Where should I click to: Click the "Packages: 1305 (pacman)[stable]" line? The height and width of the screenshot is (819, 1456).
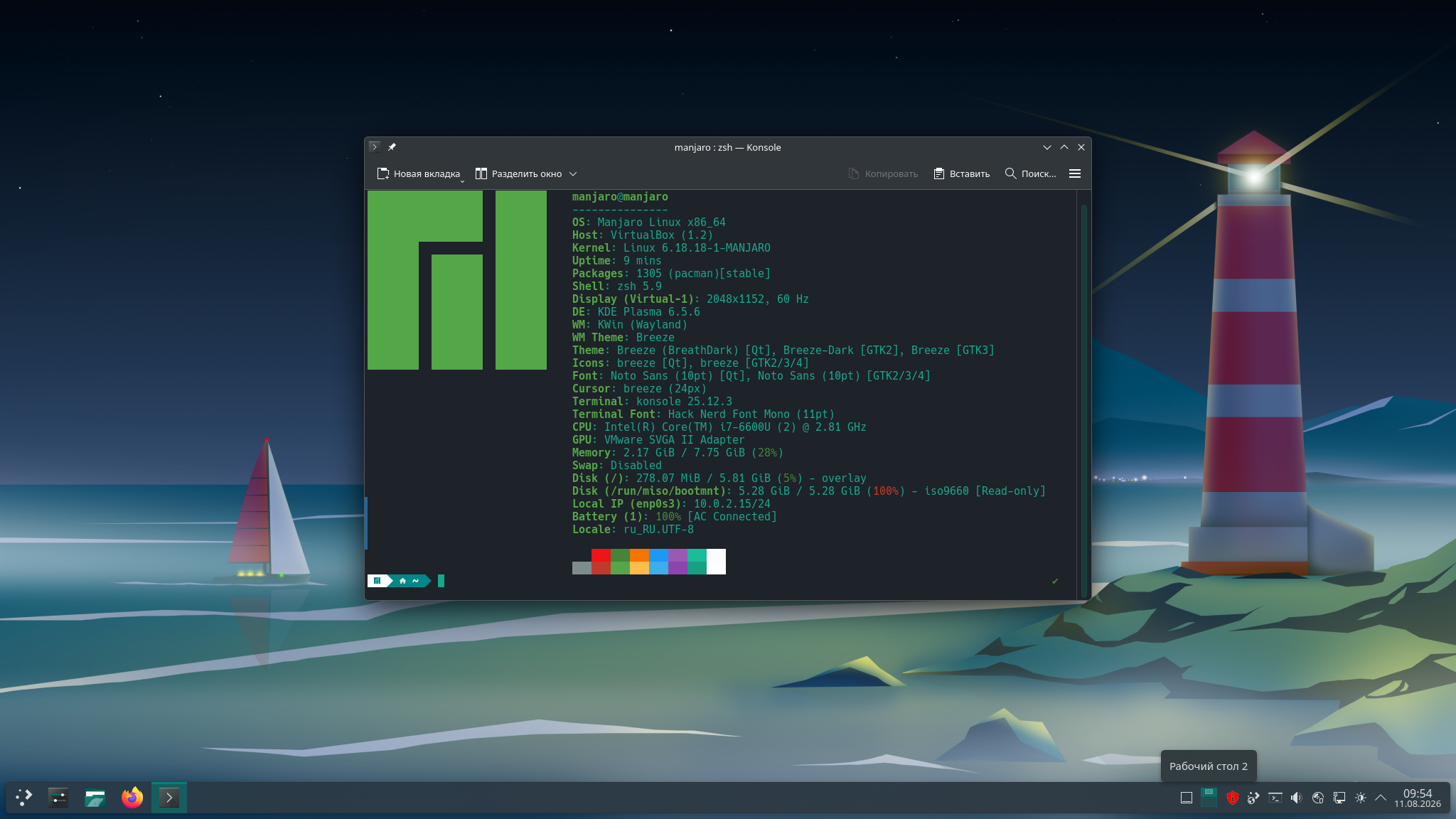(671, 274)
